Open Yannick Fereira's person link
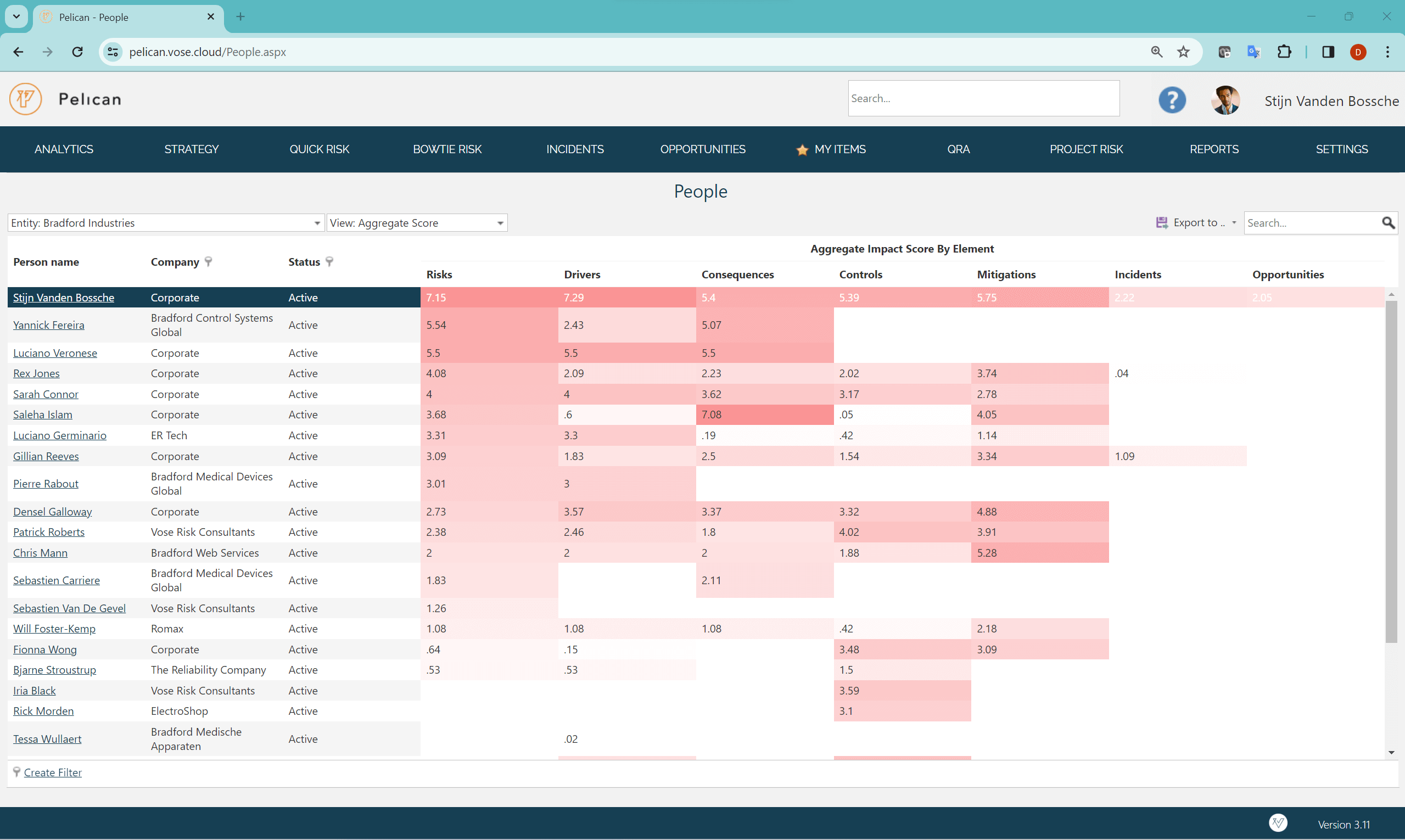 (x=49, y=325)
